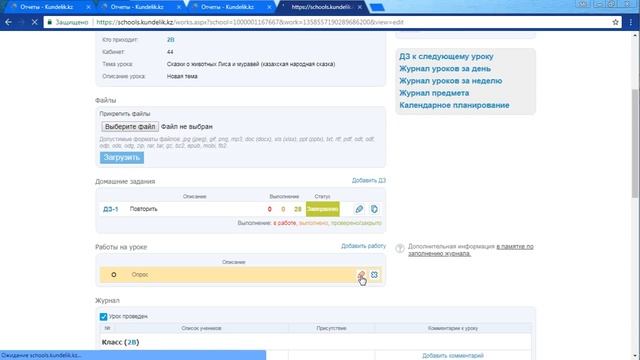Click the Добавить комментарий link

[453, 356]
